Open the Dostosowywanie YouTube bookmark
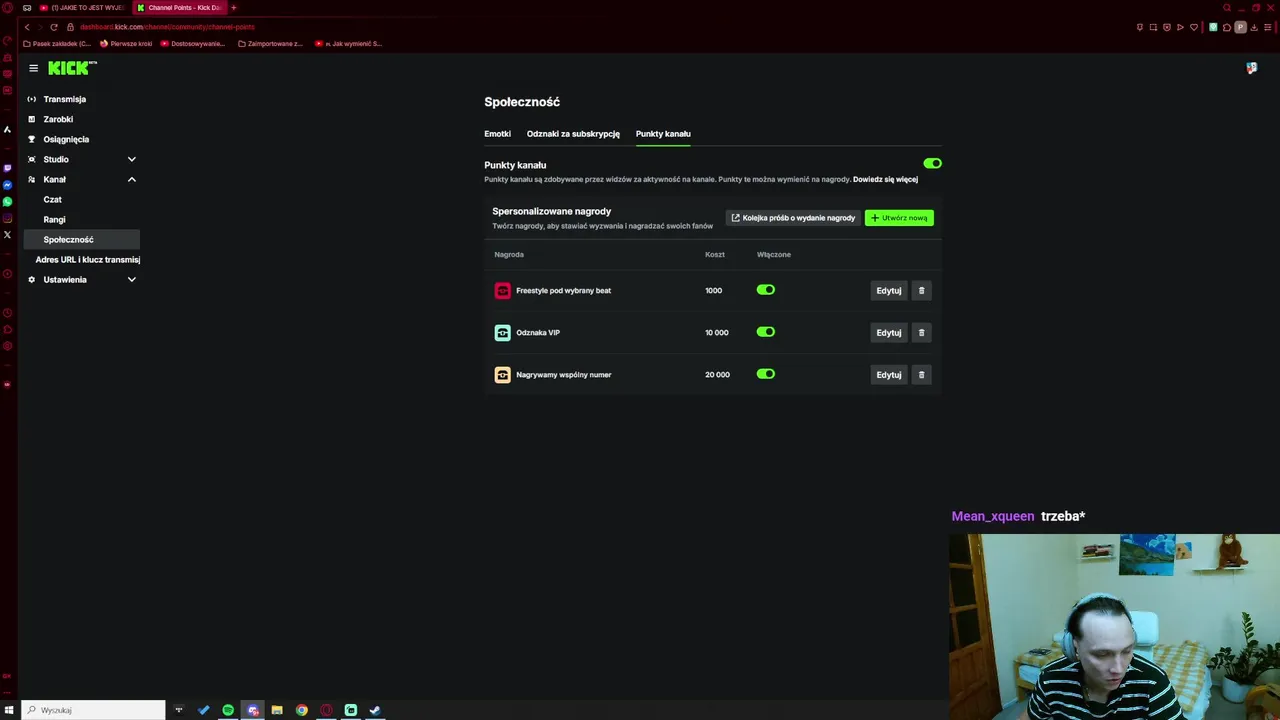The height and width of the screenshot is (720, 1280). pyautogui.click(x=193, y=43)
